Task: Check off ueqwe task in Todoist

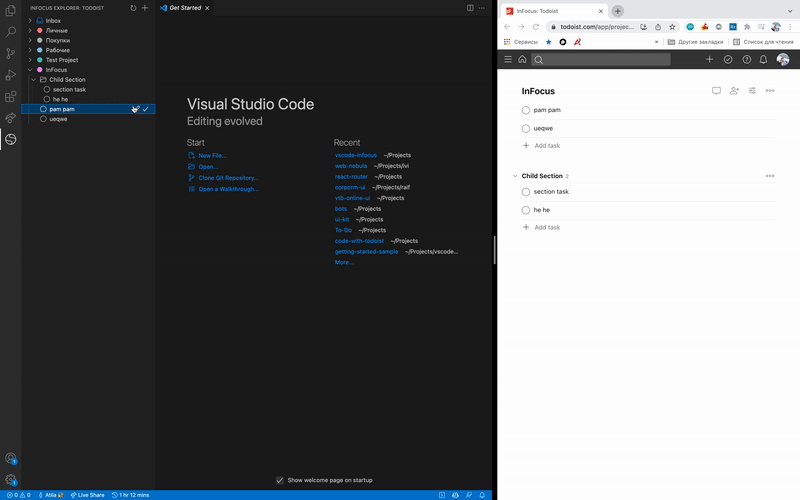Action: pyautogui.click(x=526, y=129)
